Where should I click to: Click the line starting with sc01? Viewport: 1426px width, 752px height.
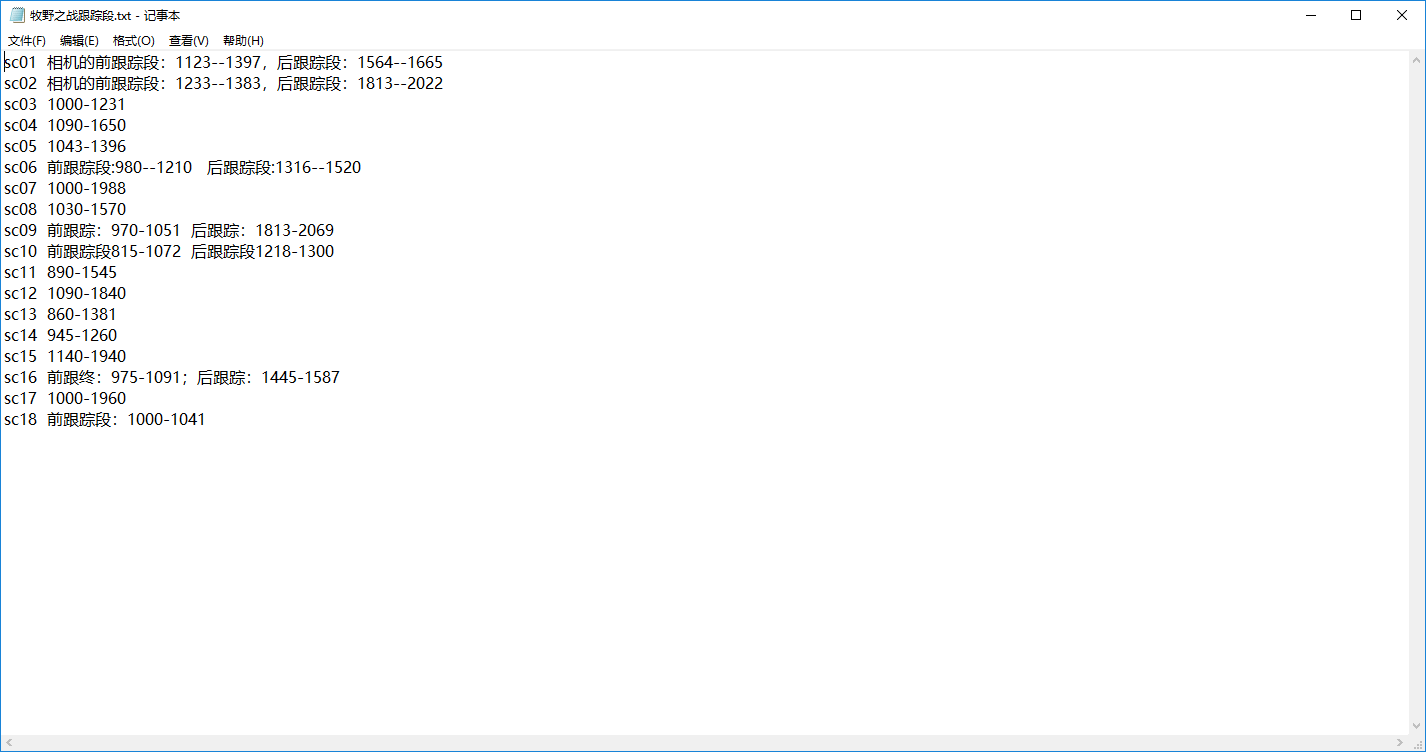point(223,62)
